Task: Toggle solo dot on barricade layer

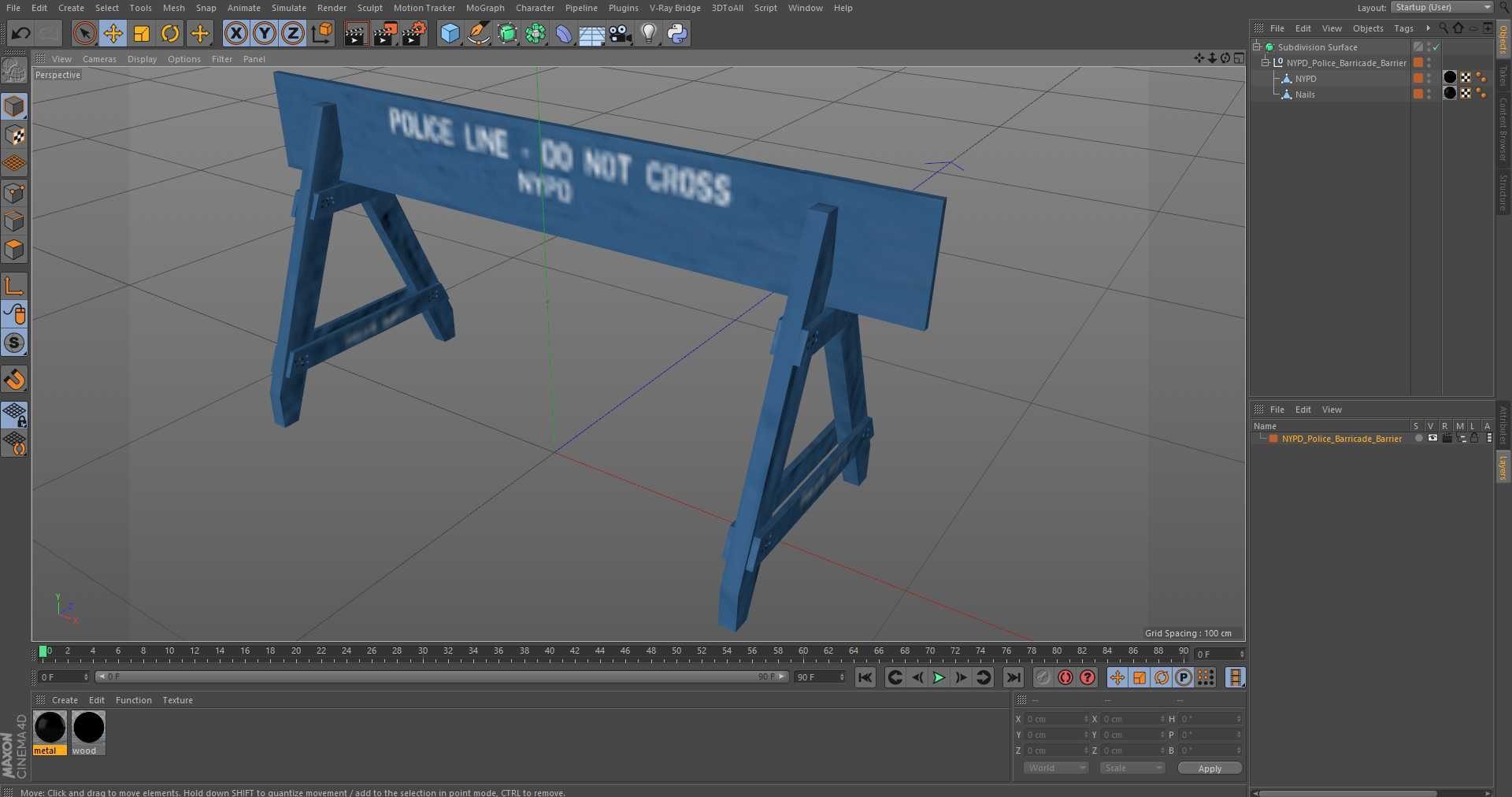Action: pyautogui.click(x=1419, y=439)
